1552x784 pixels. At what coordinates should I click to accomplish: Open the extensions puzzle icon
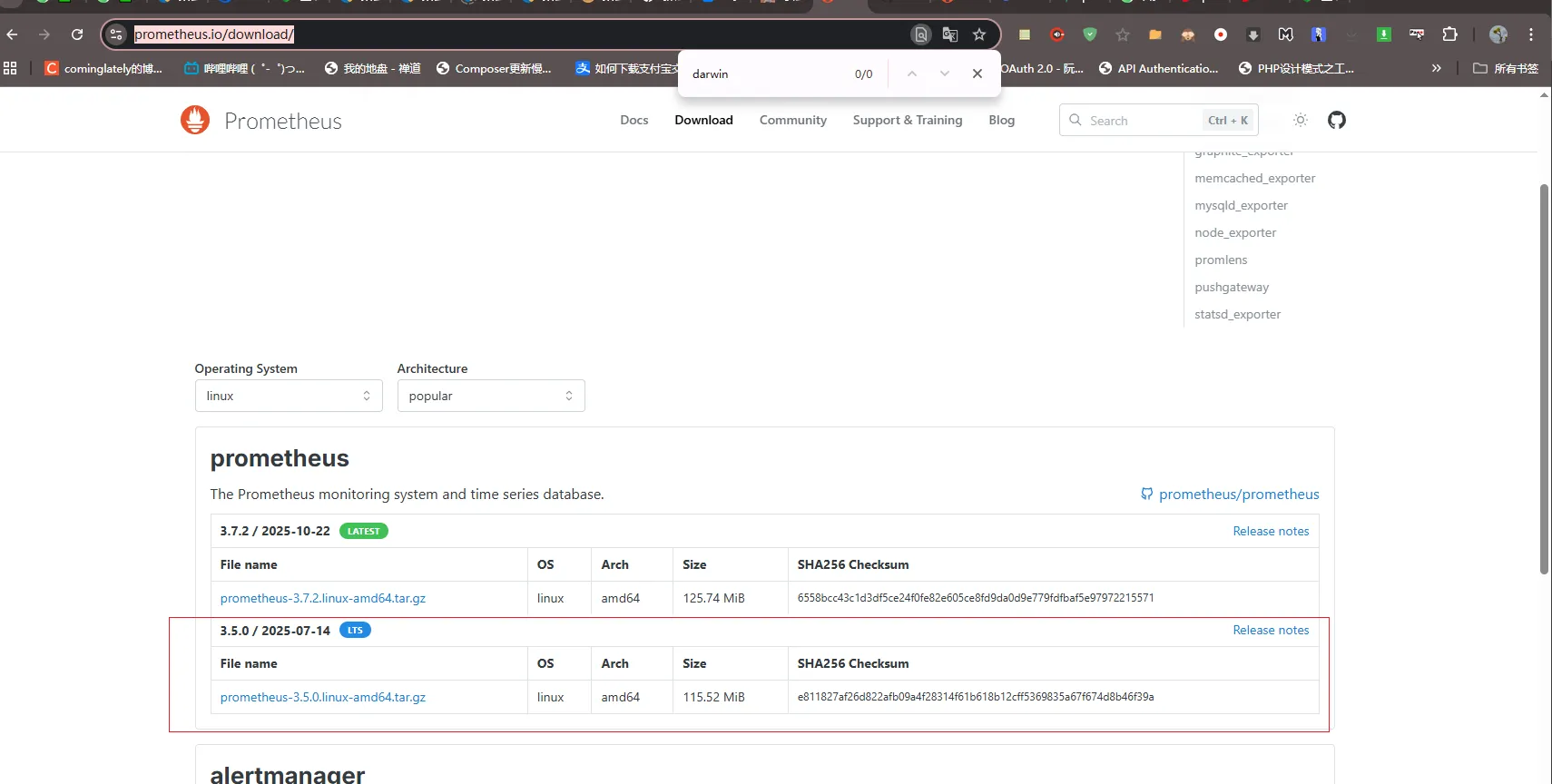coord(1449,34)
